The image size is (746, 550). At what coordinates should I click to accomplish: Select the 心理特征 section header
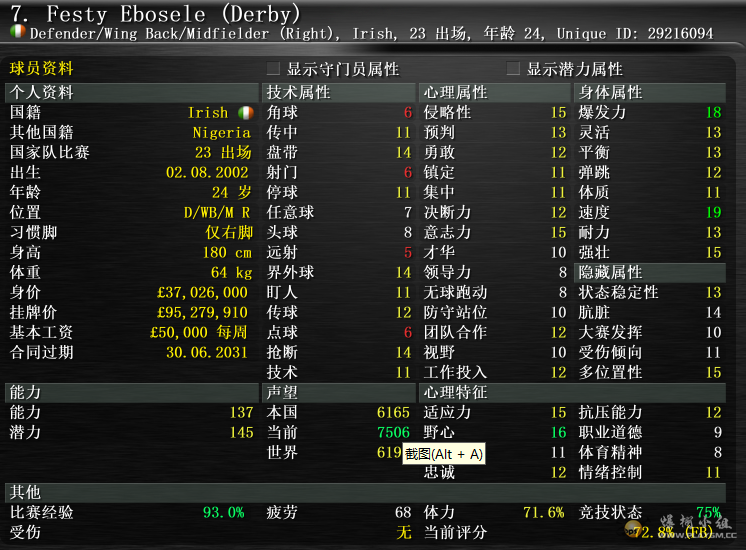click(455, 392)
